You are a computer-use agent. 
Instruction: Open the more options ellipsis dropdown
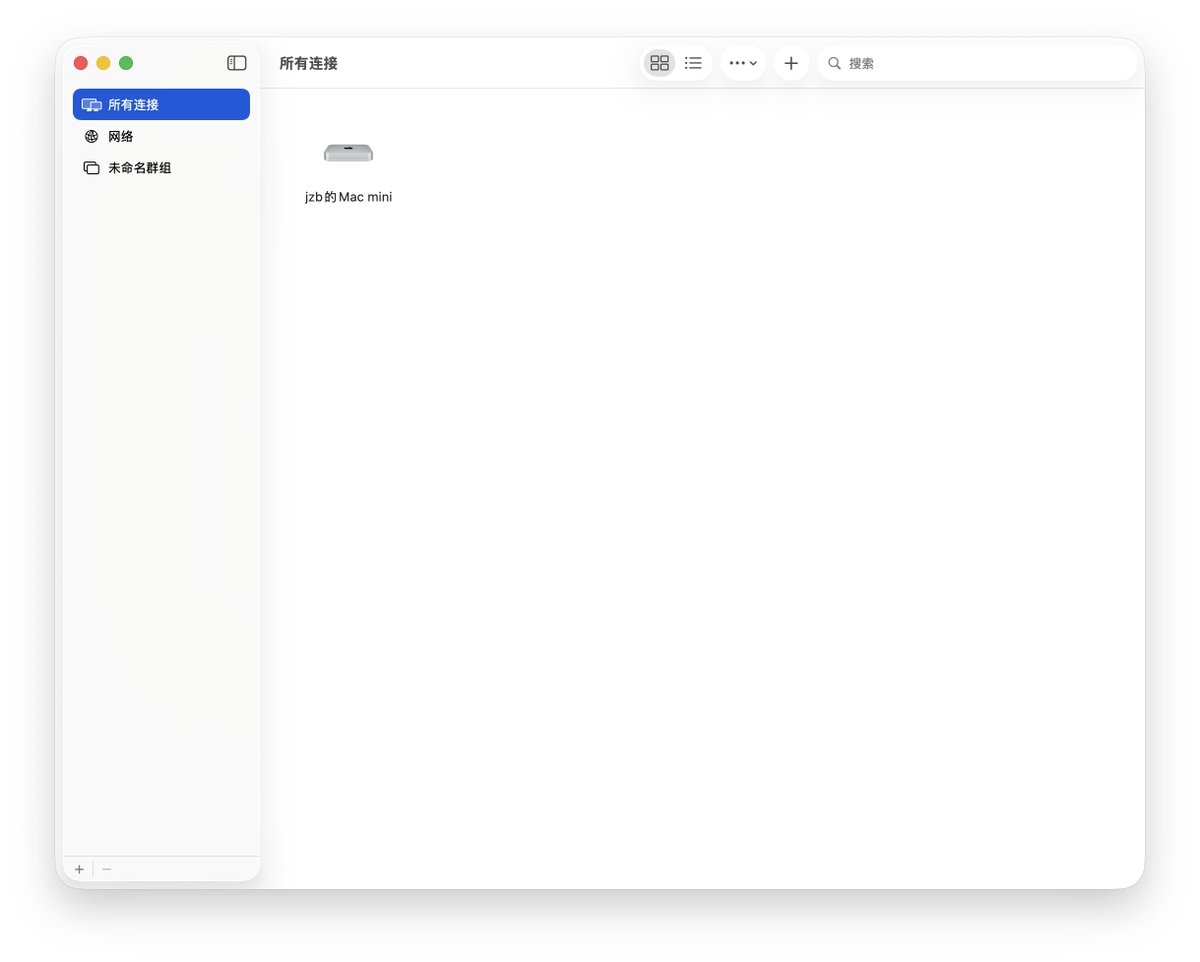737,62
